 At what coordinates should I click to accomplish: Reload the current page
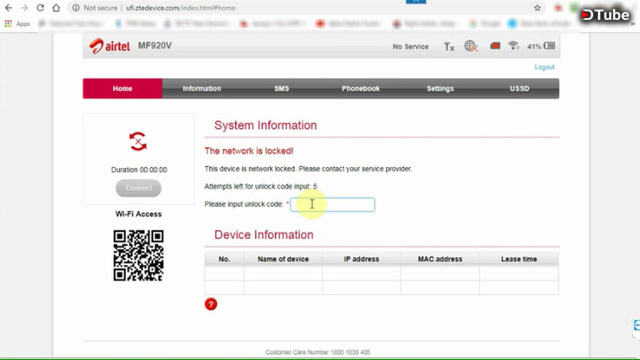[40, 8]
